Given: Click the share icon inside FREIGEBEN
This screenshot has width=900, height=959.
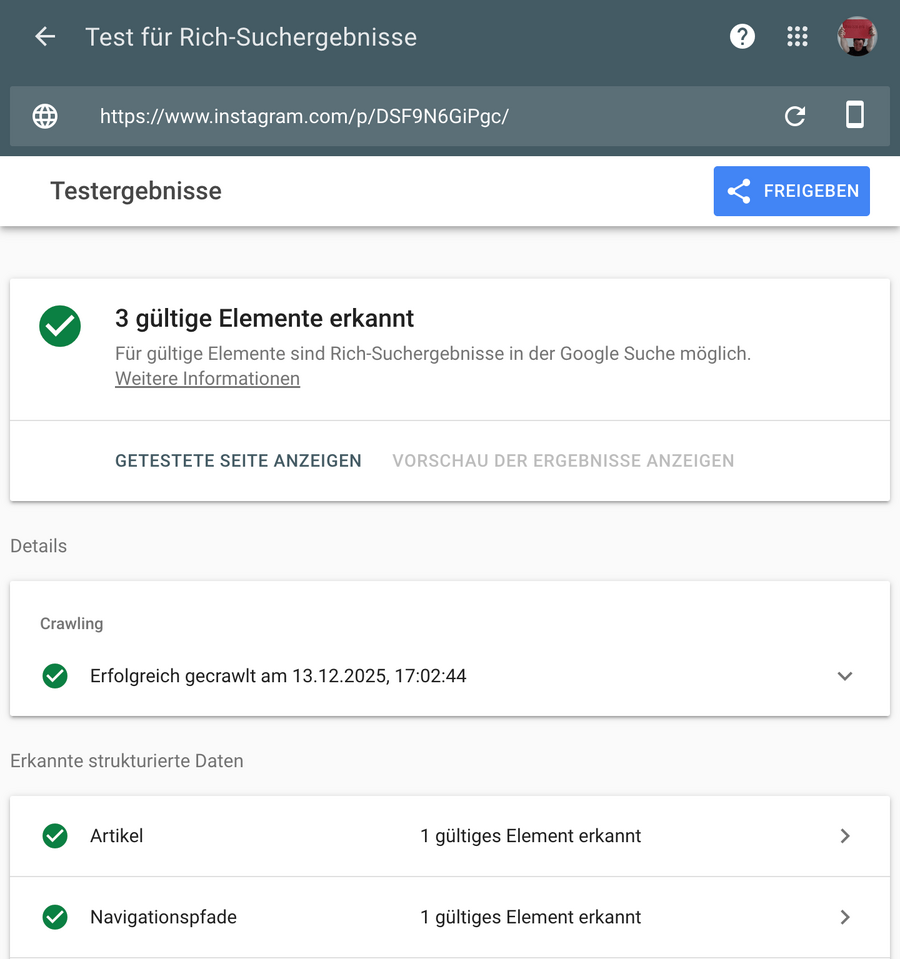Looking at the screenshot, I should [739, 191].
